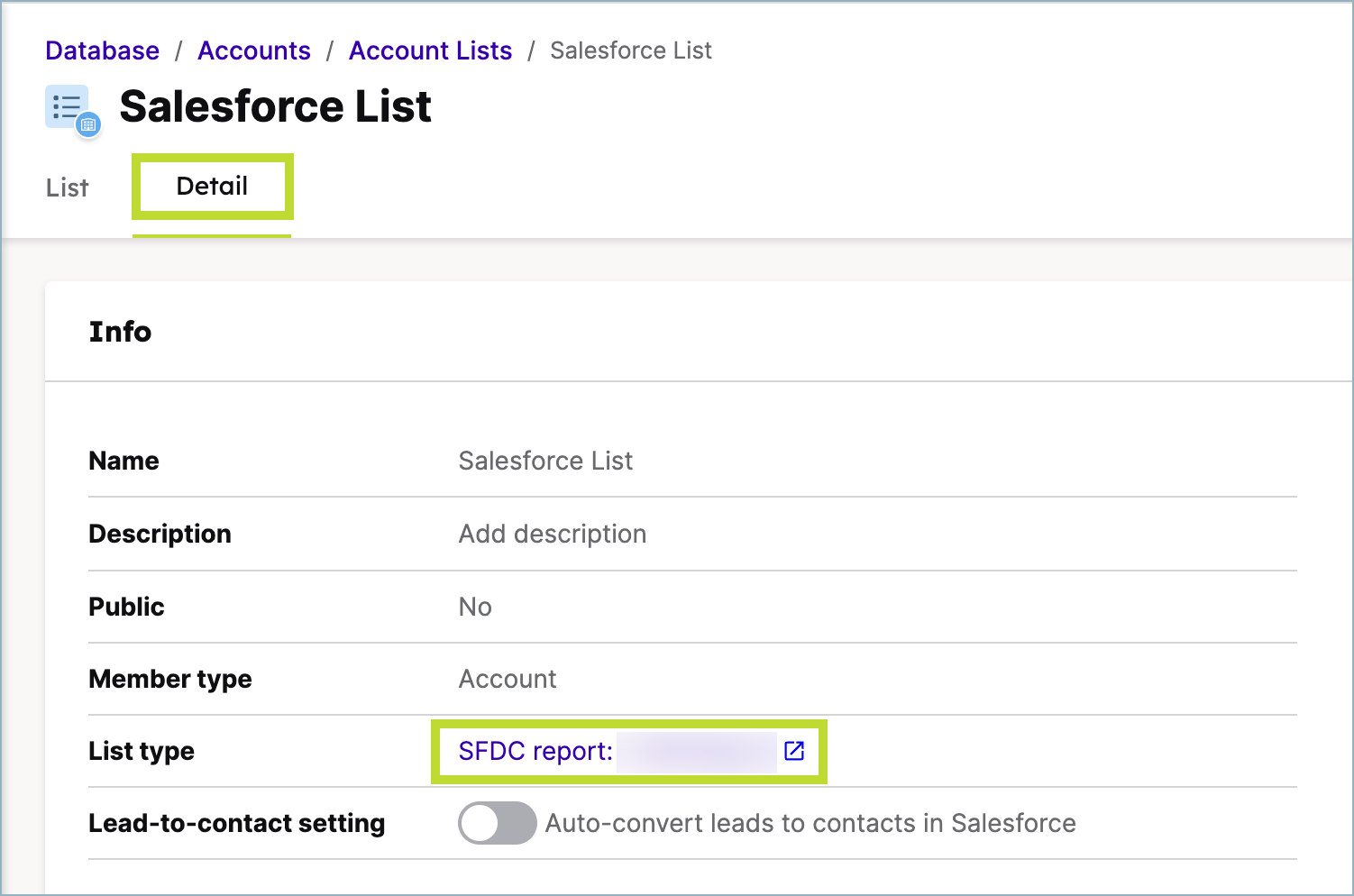Click the Salesforce List page title

[x=276, y=106]
